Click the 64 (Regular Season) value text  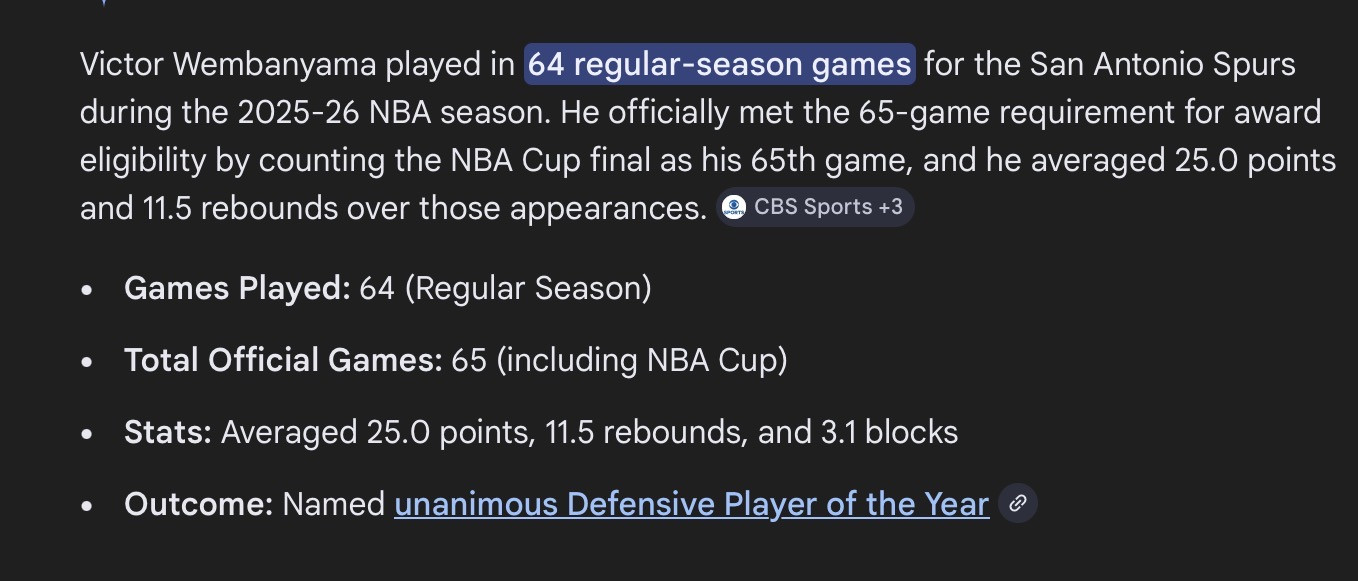[506, 289]
